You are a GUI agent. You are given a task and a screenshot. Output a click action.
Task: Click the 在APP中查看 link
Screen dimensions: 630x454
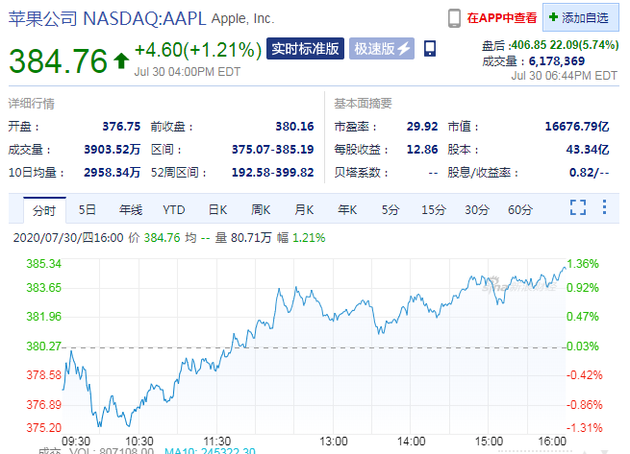(502, 18)
